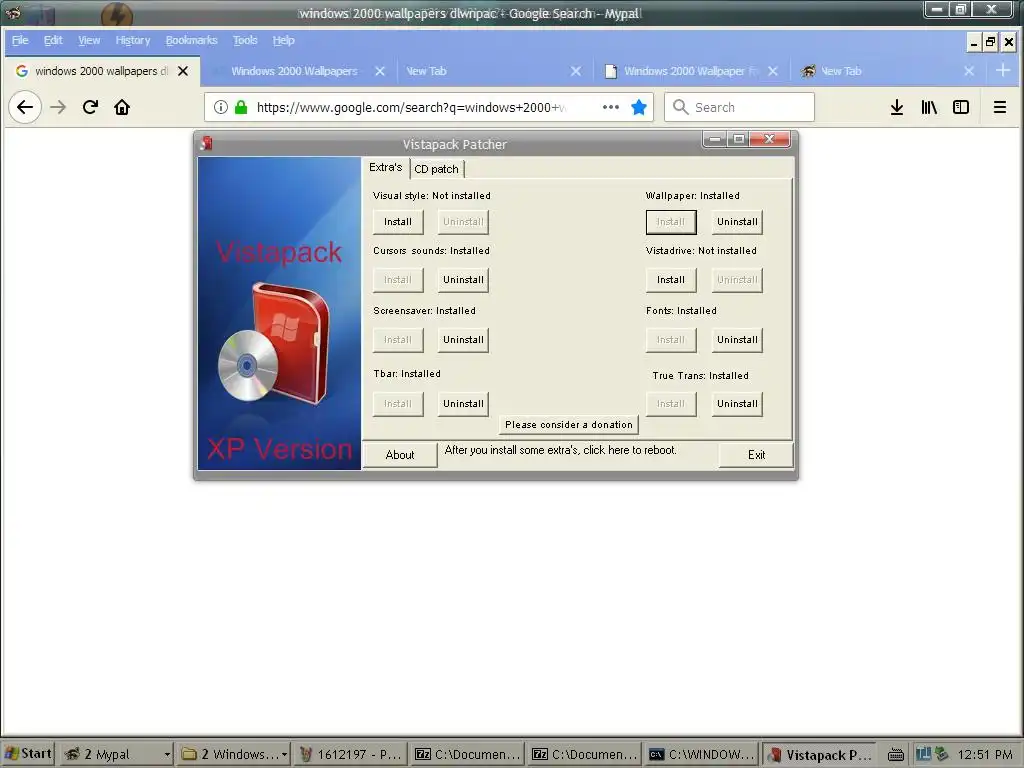Uninstall the Screensaver
This screenshot has height=768, width=1024.
click(463, 340)
